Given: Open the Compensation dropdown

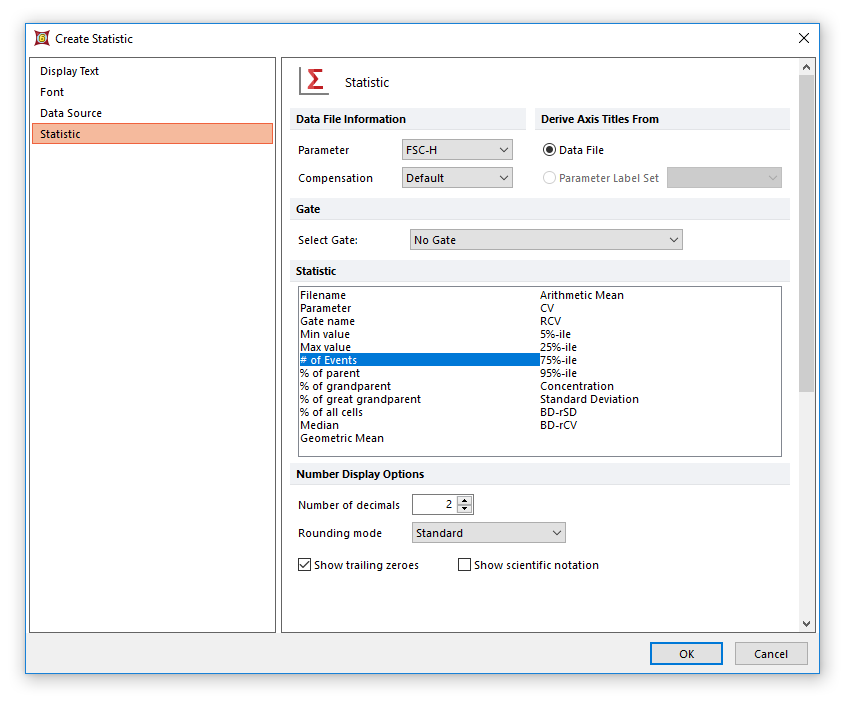Looking at the screenshot, I should (457, 178).
